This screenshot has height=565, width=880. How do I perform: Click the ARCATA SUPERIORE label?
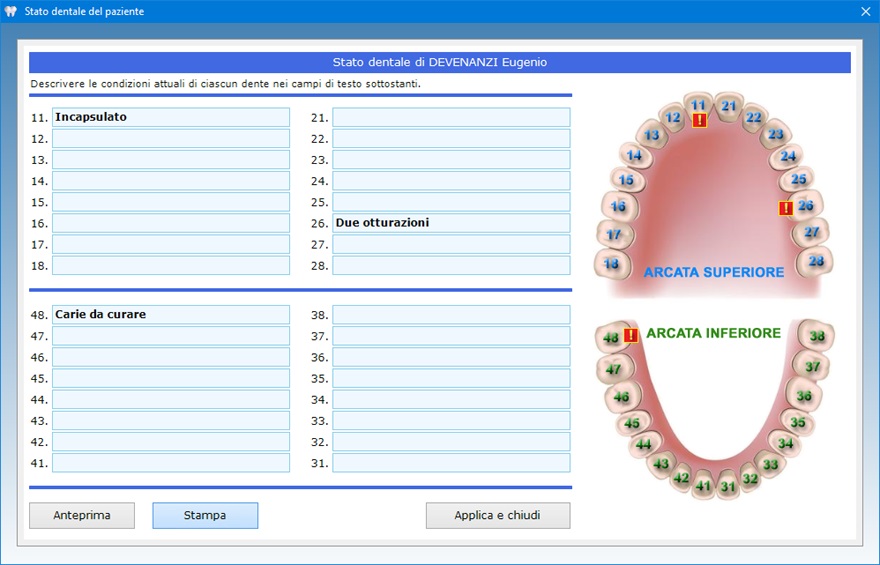click(x=713, y=272)
